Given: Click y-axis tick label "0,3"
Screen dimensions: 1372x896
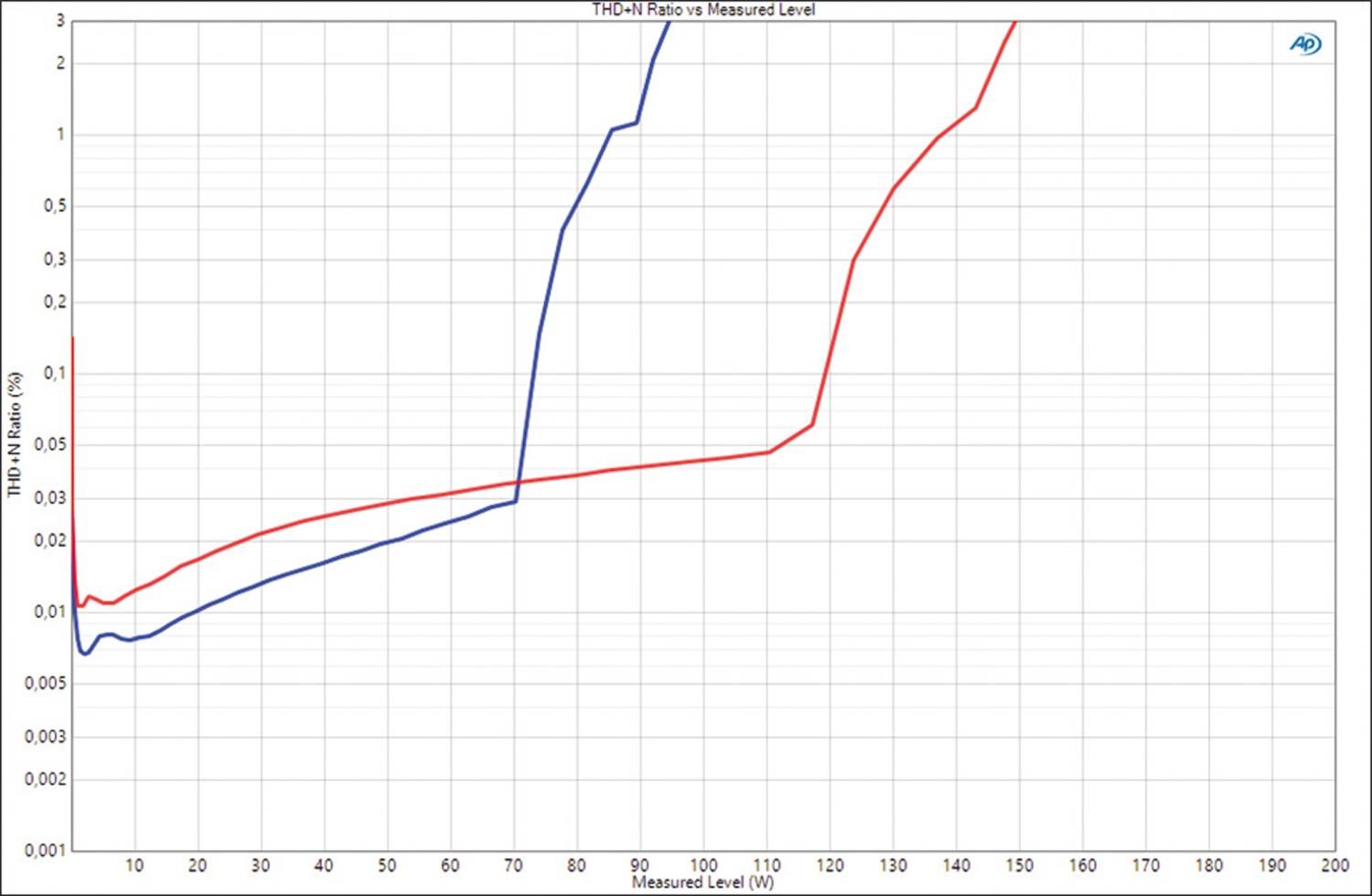Looking at the screenshot, I should click(55, 260).
